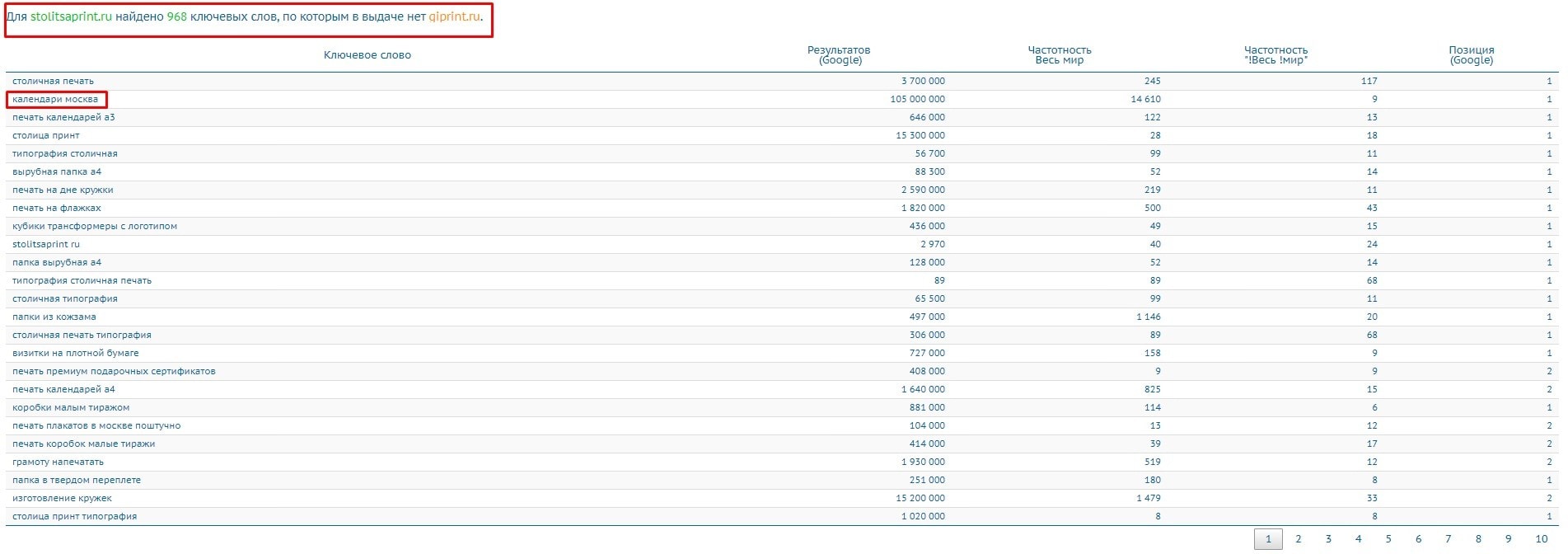The height and width of the screenshot is (554, 1568).
Task: Click keyword 'грамоту напечатать'
Action: click(58, 462)
